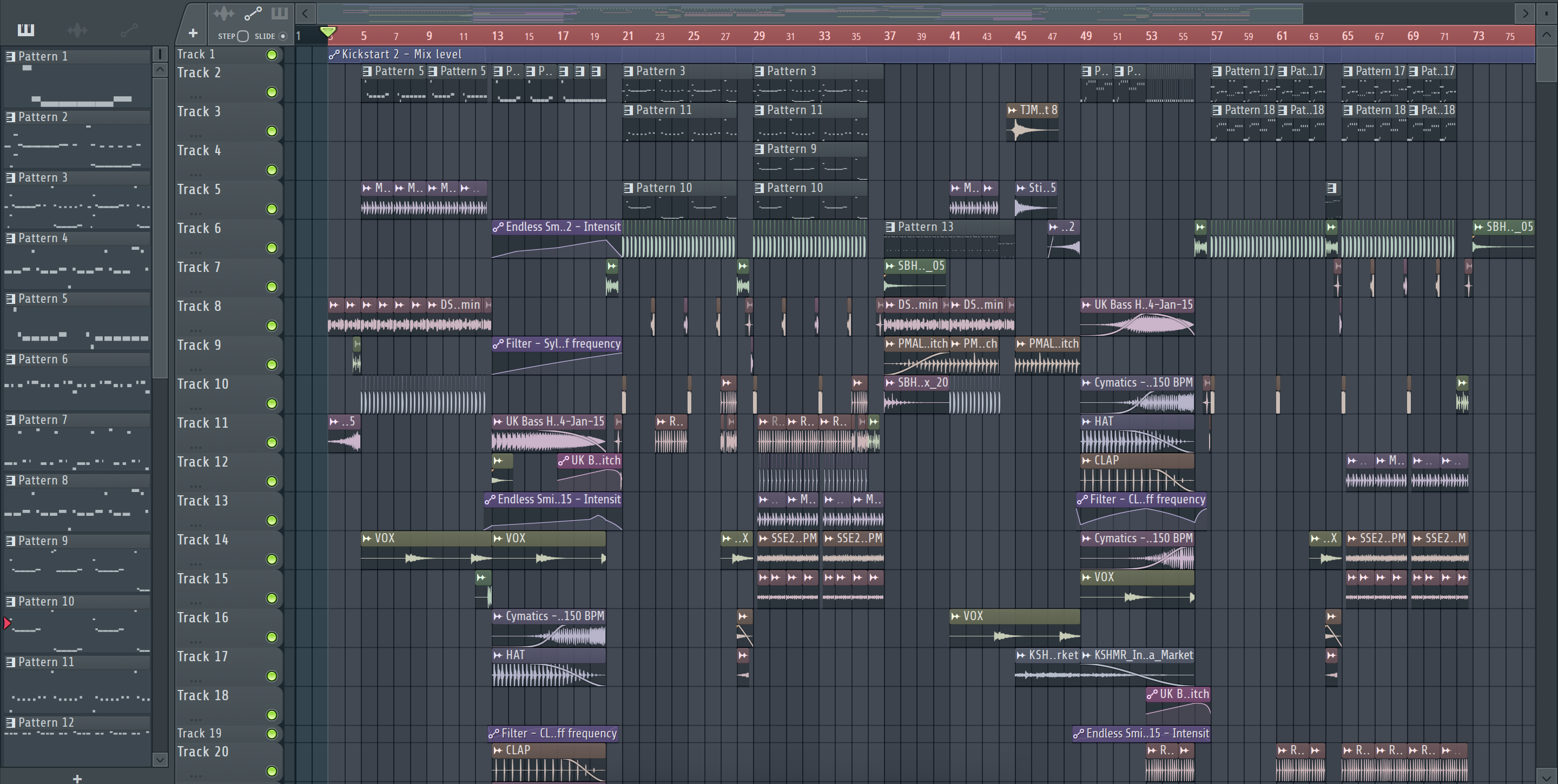Click the left arrow of the overview scrollbar
The image size is (1558, 784).
[x=306, y=12]
